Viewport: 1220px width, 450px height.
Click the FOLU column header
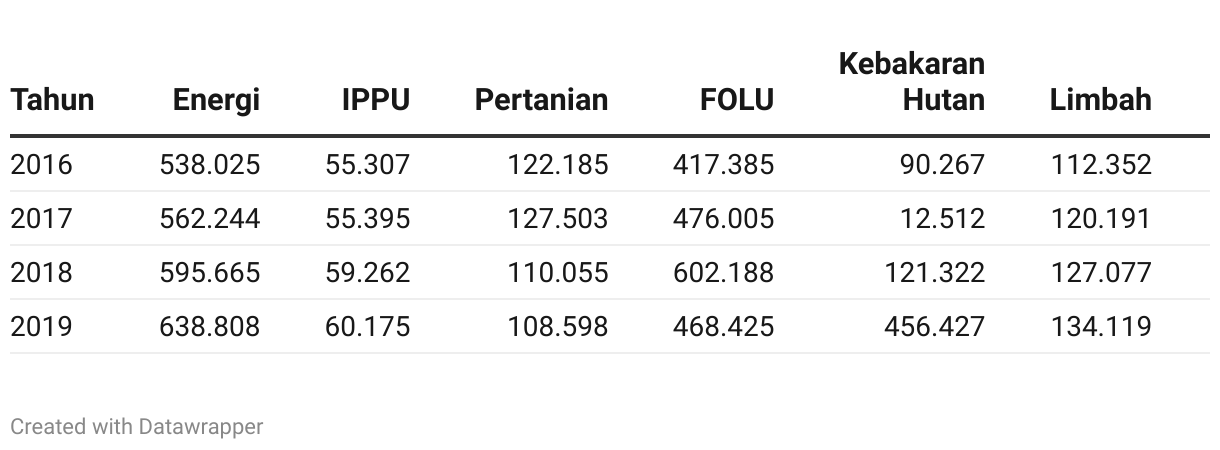pos(737,100)
